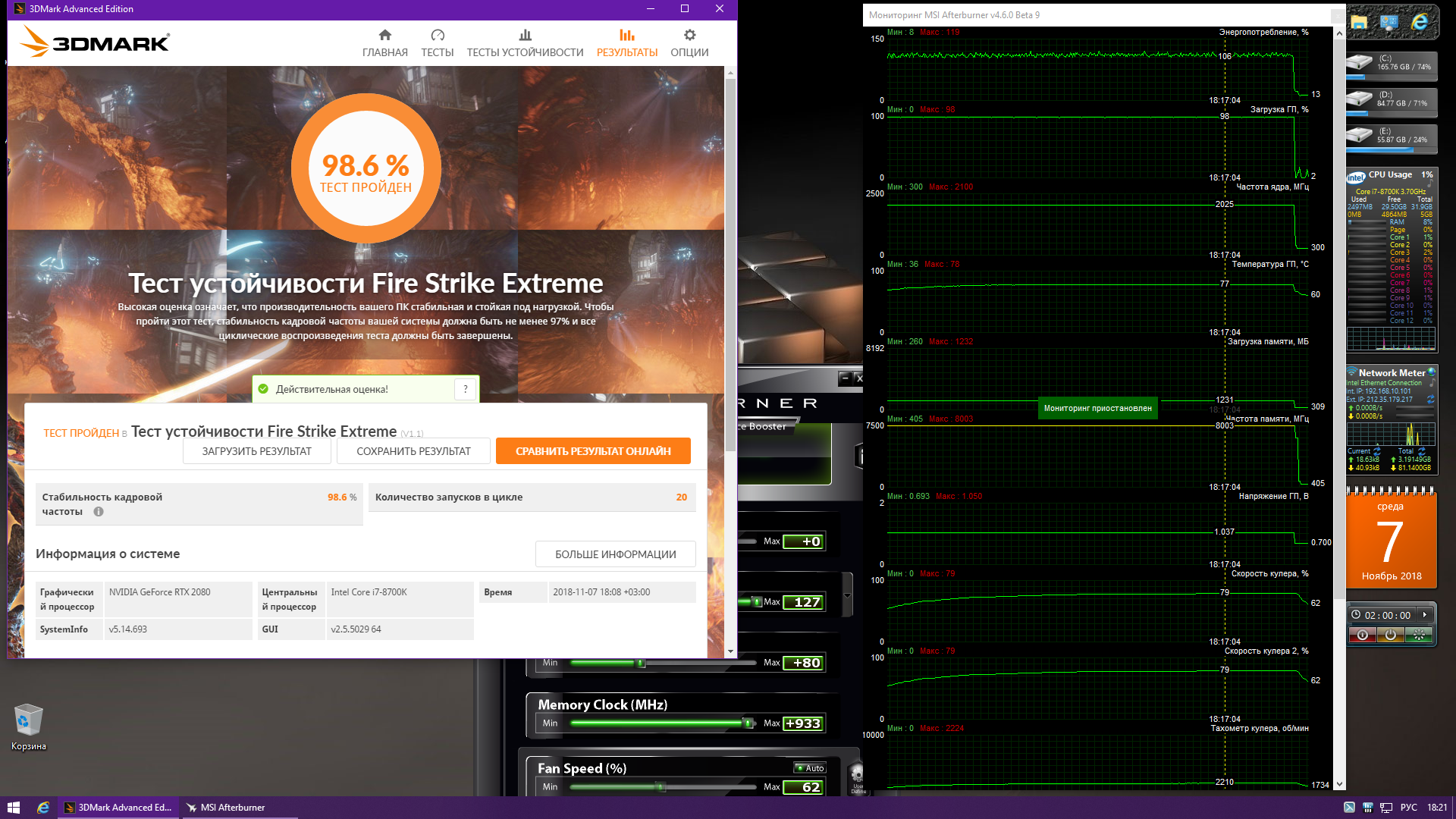
Task: Open Internet Explorer from taskbar
Action: (x=43, y=808)
